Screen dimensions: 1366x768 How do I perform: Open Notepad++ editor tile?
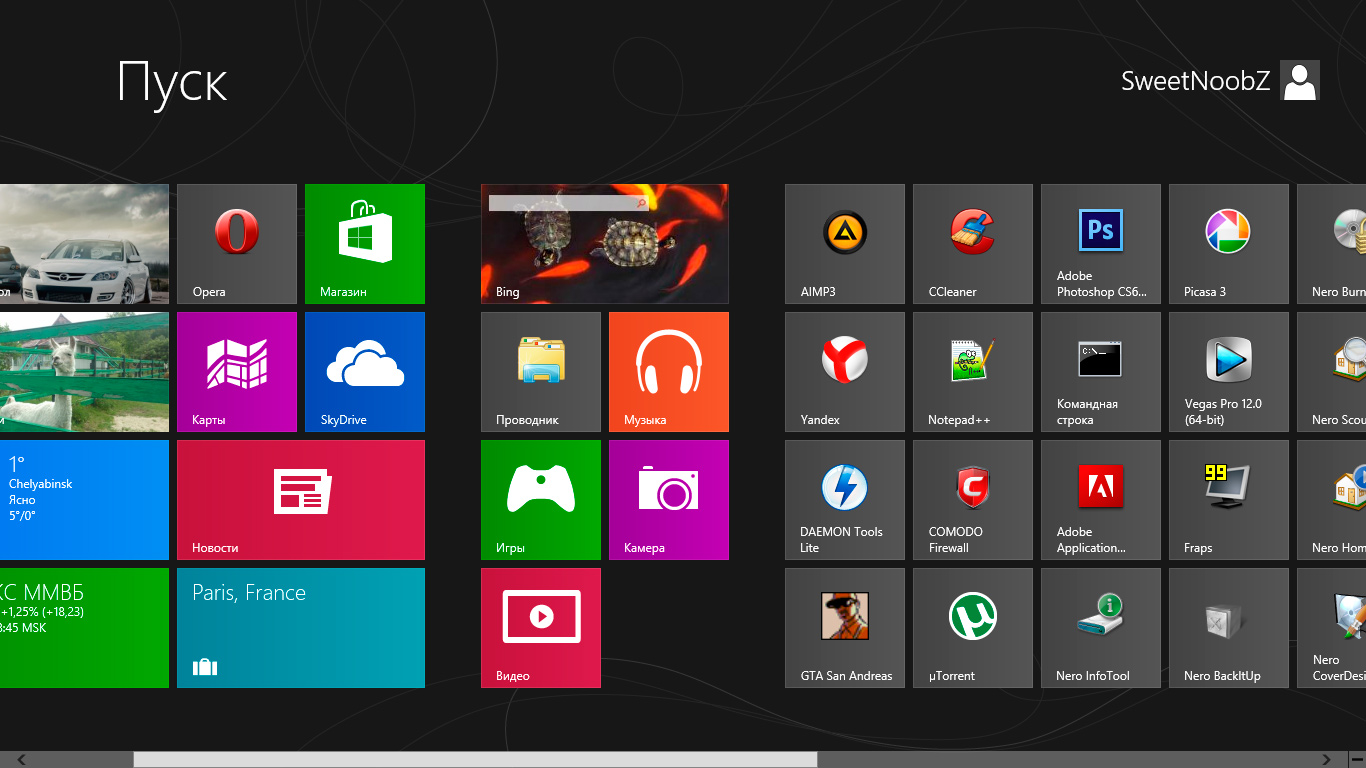click(x=973, y=372)
